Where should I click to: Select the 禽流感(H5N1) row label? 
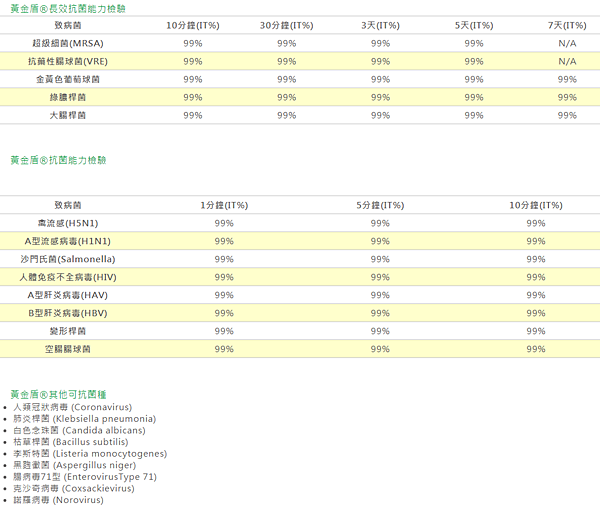(x=68, y=223)
